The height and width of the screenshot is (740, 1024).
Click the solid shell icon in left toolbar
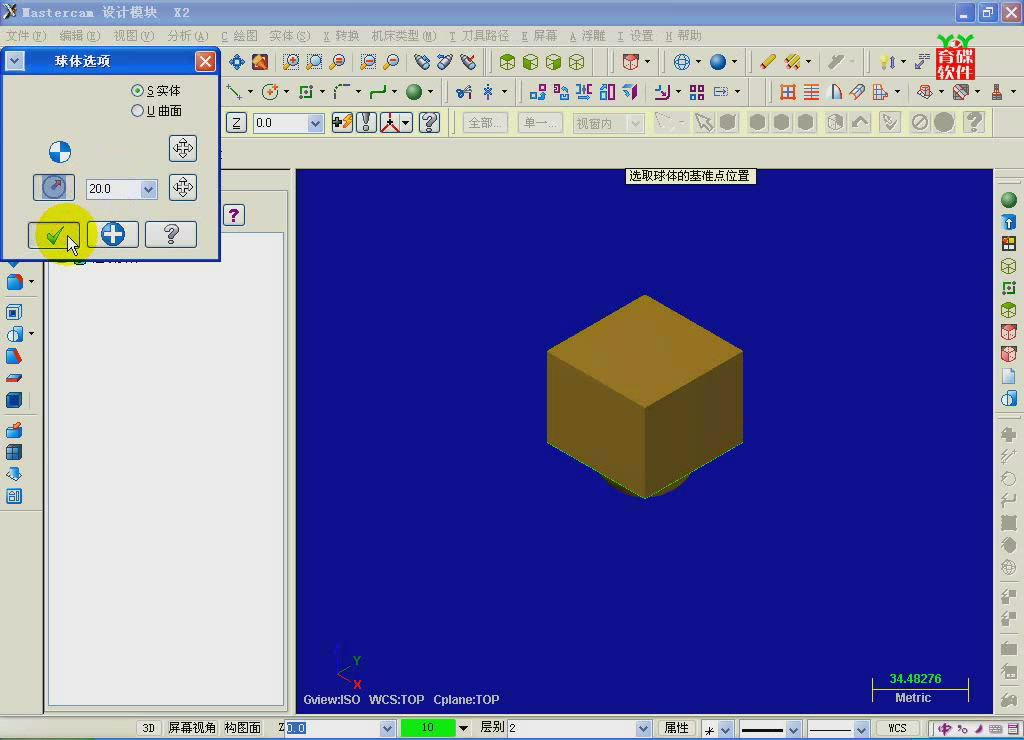click(x=14, y=312)
